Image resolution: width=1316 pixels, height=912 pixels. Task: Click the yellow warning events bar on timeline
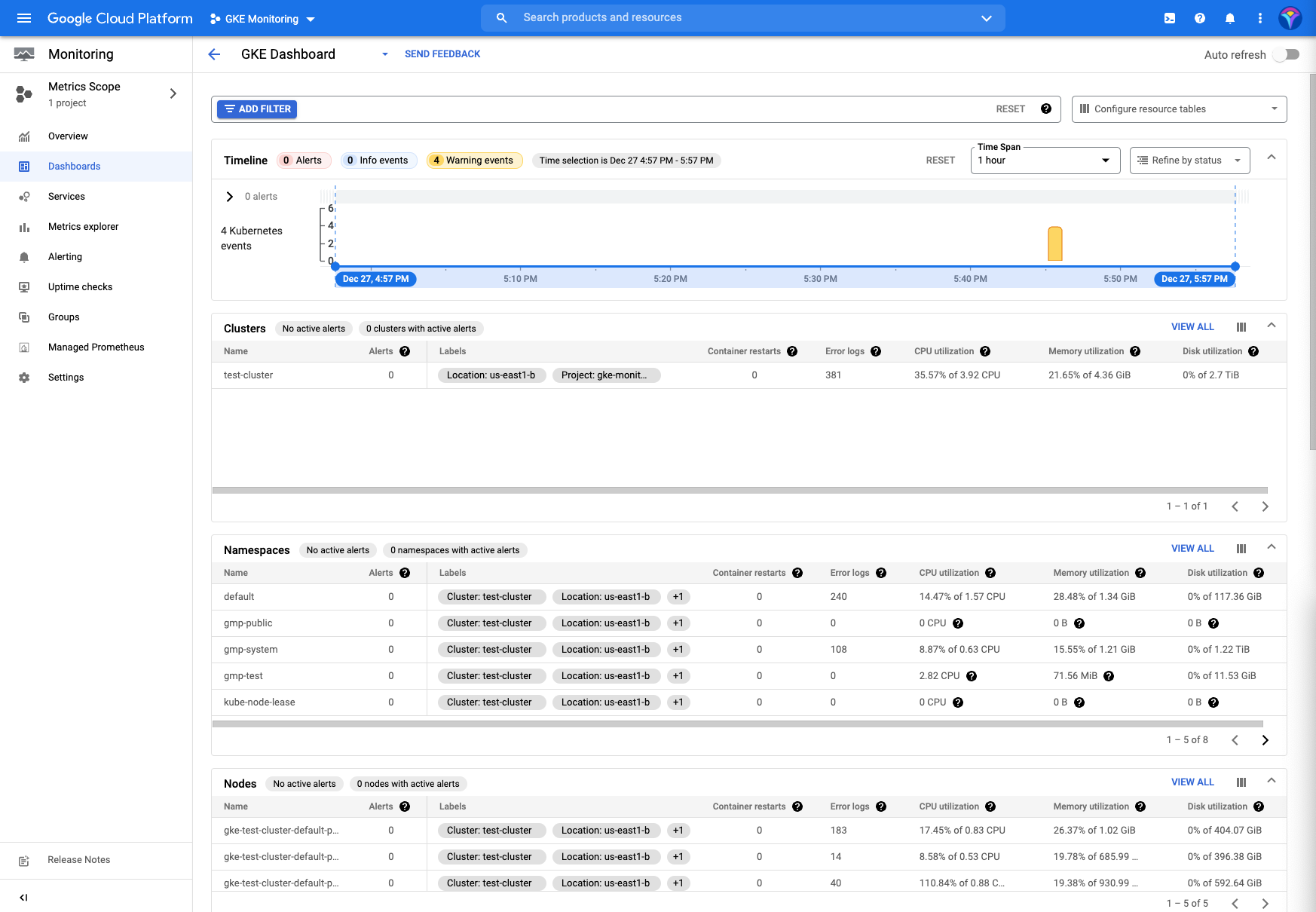(x=1055, y=243)
